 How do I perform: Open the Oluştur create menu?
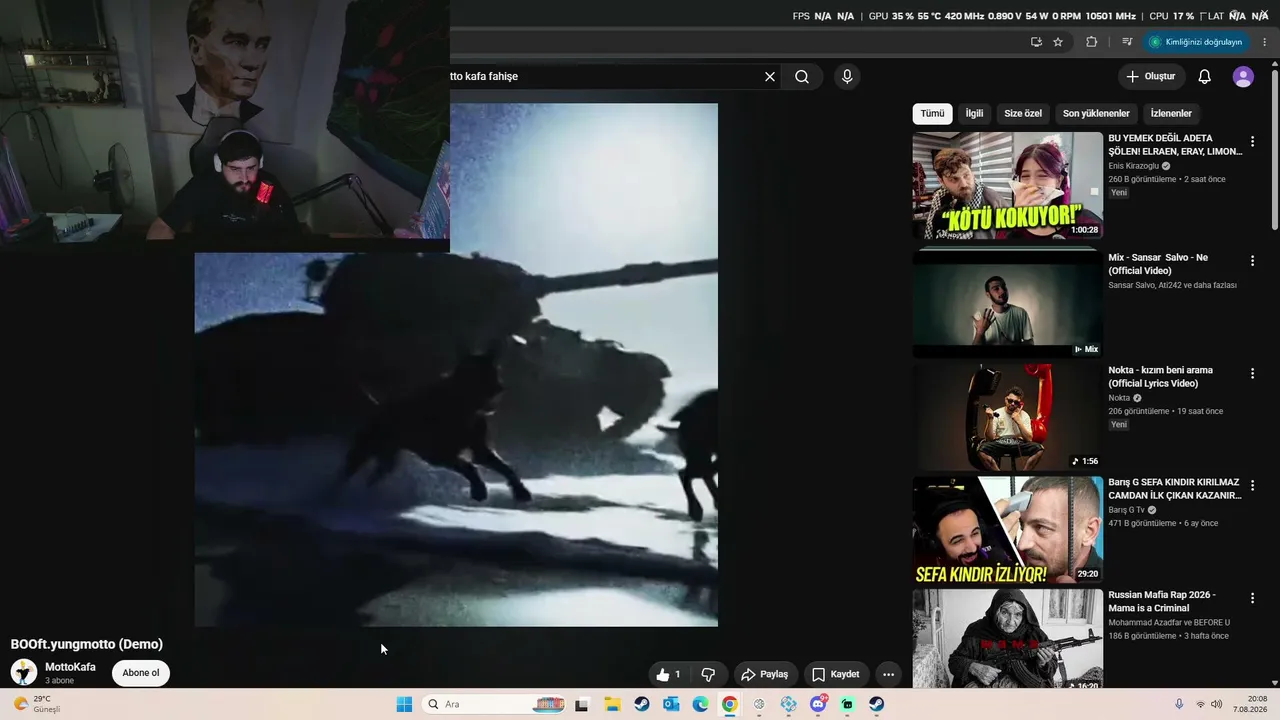pyautogui.click(x=1150, y=76)
